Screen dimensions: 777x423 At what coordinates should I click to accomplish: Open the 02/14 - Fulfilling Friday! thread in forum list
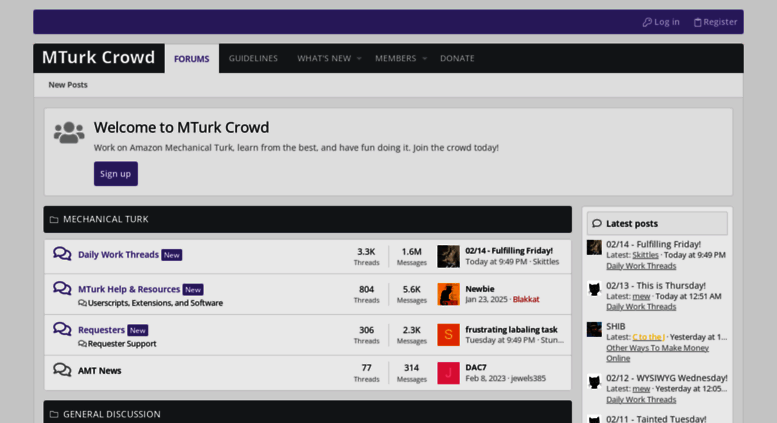[x=509, y=251]
